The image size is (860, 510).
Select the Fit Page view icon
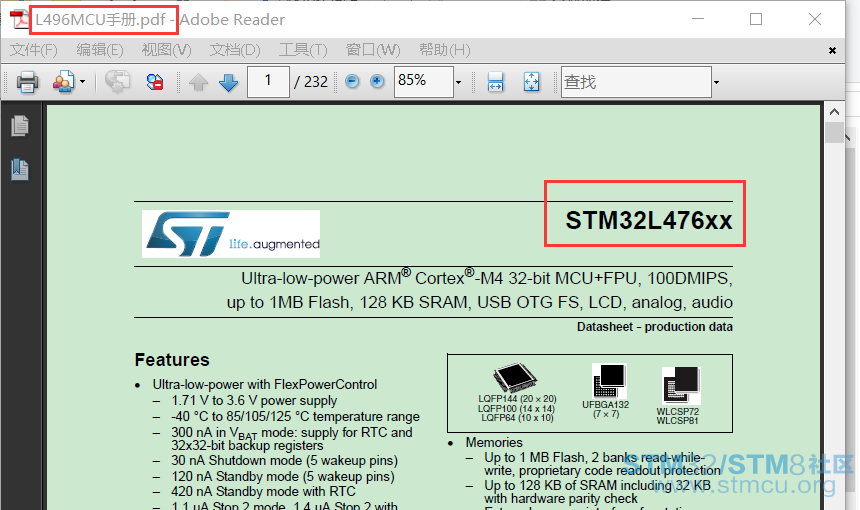pos(531,82)
